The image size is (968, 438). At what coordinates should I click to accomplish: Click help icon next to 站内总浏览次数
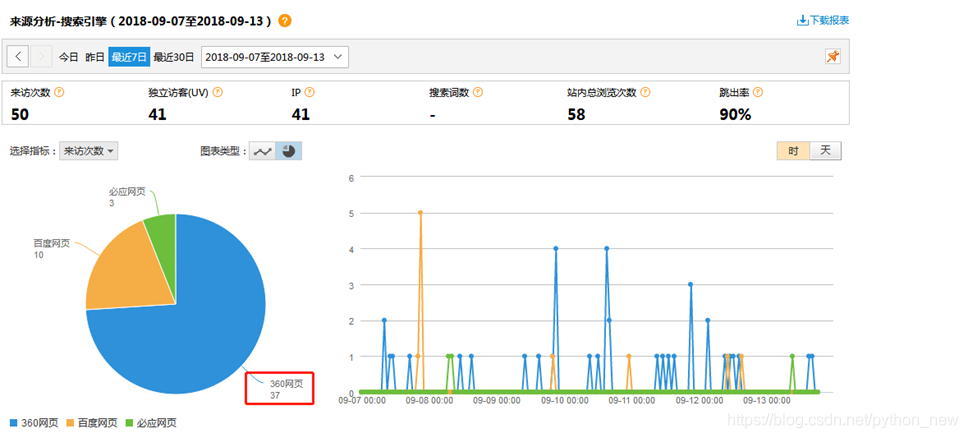645,92
